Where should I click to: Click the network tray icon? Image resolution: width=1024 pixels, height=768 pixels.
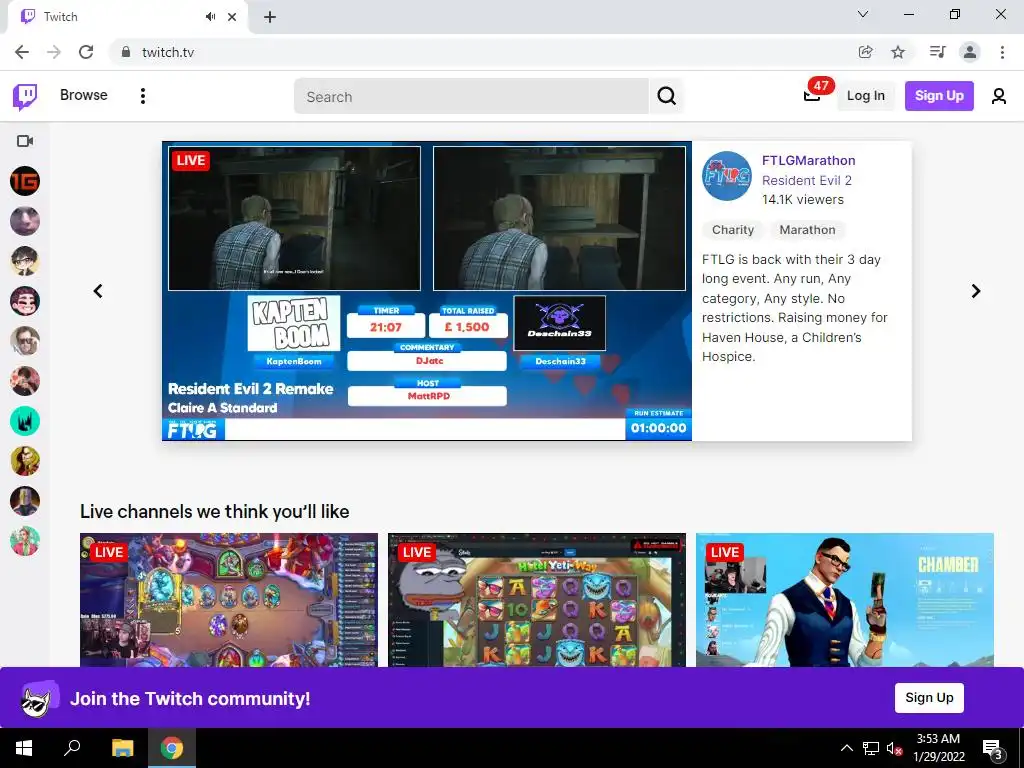[871, 748]
